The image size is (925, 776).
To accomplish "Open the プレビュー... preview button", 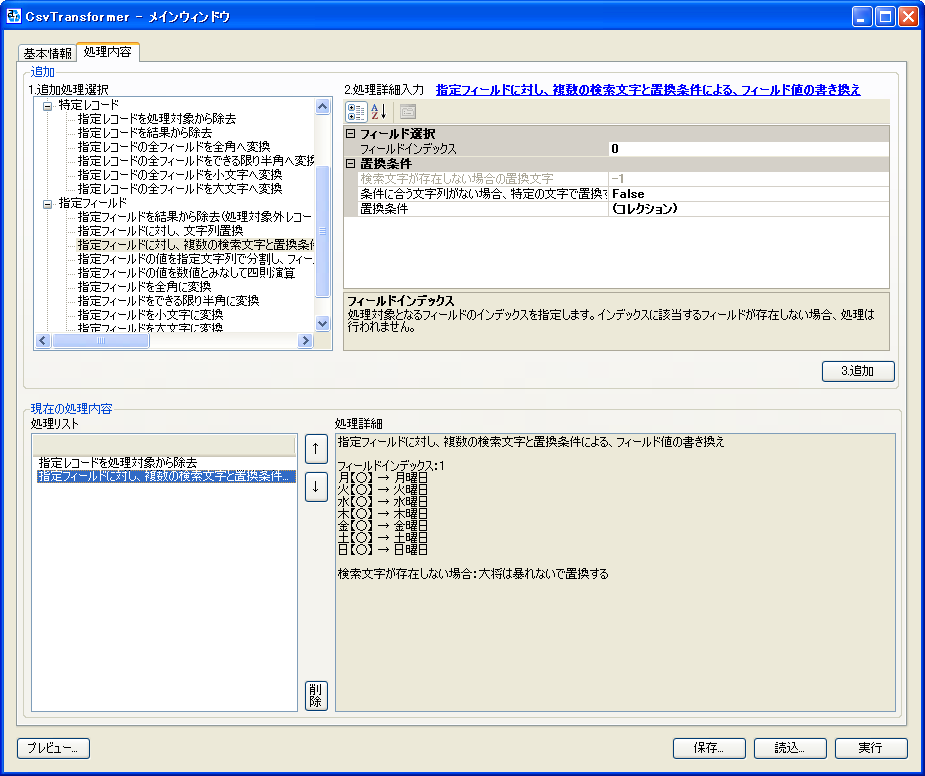I will pyautogui.click(x=54, y=748).
